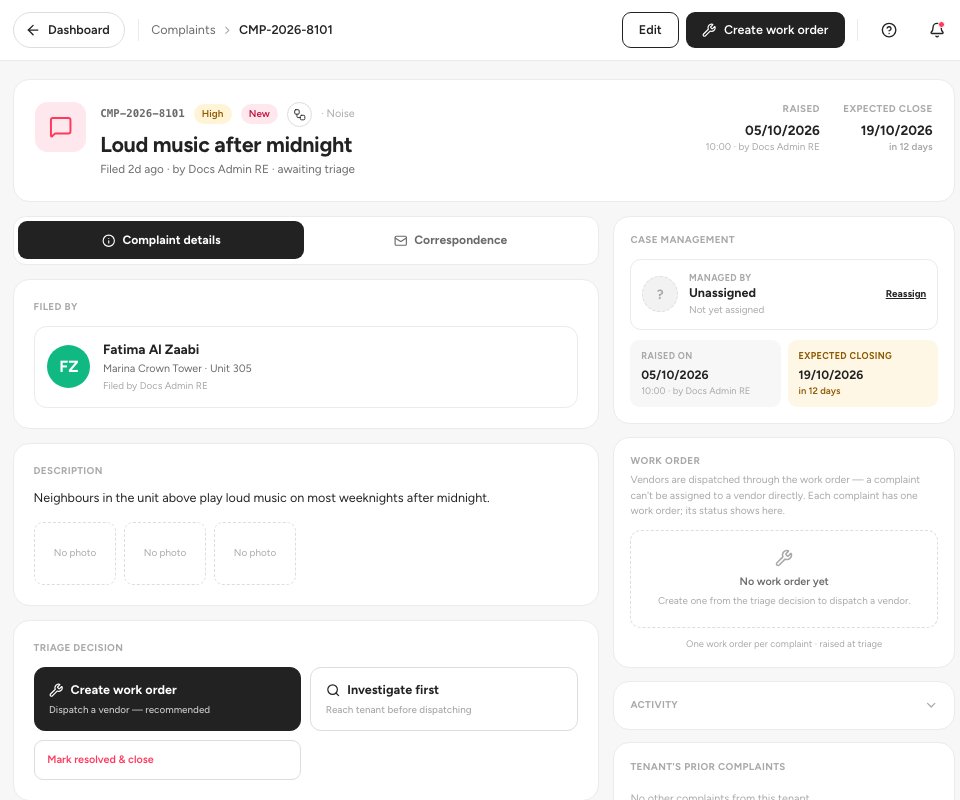Open the notifications bell
Viewport: 960px width, 800px height.
click(937, 30)
